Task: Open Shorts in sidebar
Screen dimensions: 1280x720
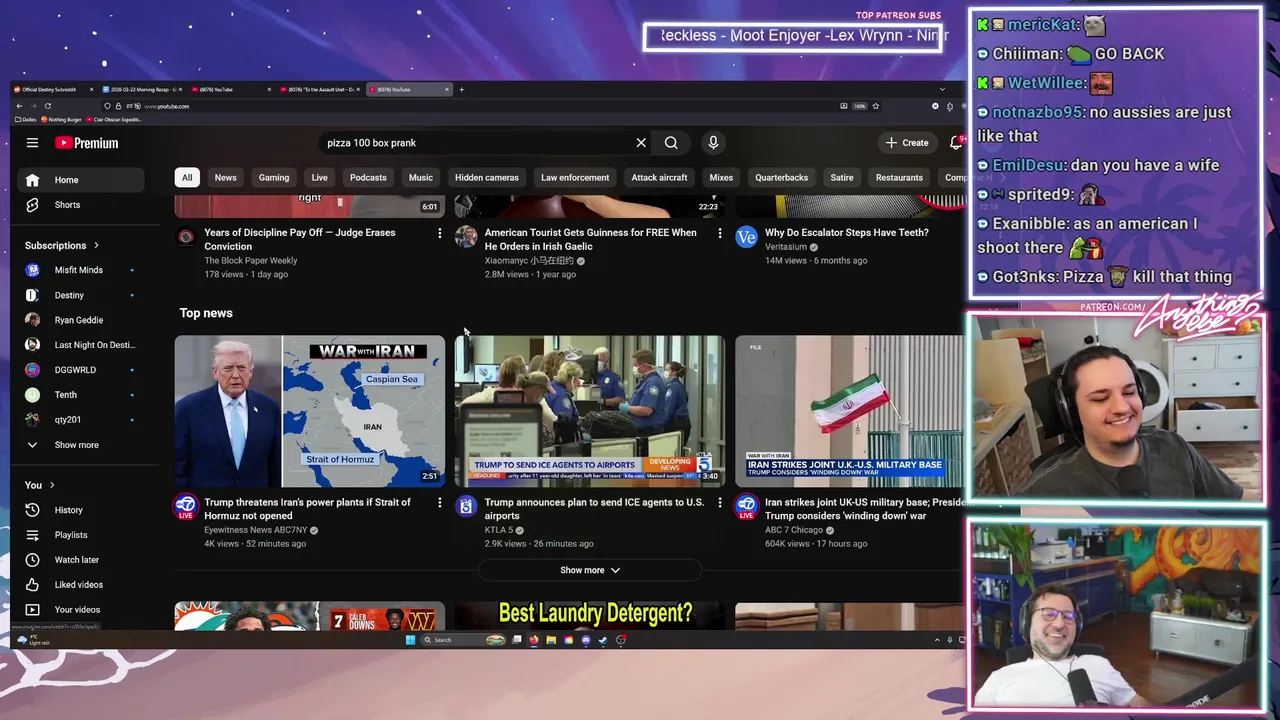Action: point(81,205)
